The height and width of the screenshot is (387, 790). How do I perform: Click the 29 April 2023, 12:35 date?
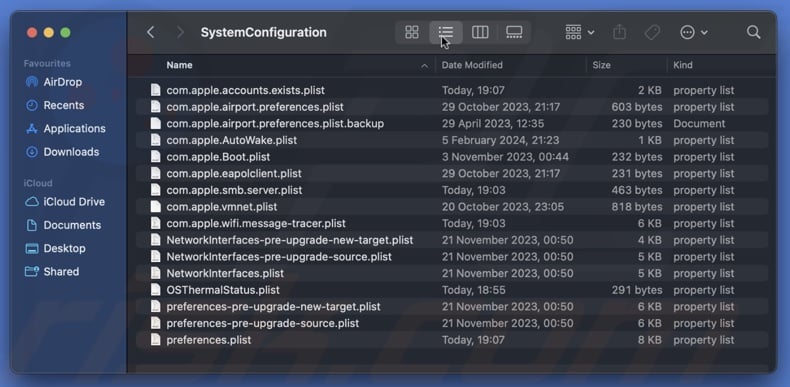pos(493,123)
